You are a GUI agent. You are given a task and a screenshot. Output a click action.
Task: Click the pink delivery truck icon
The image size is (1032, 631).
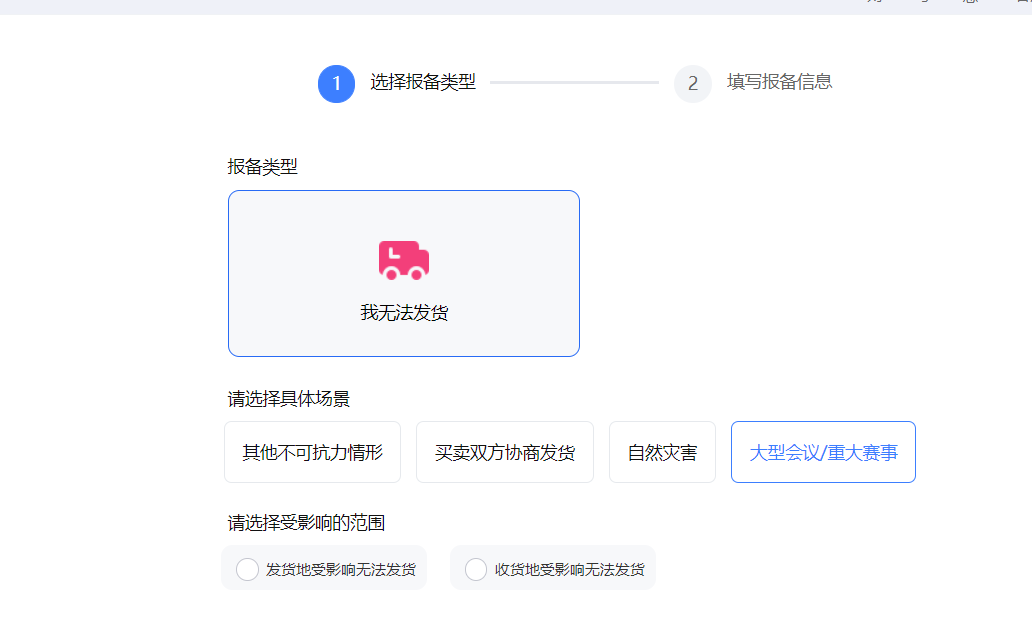click(x=404, y=260)
